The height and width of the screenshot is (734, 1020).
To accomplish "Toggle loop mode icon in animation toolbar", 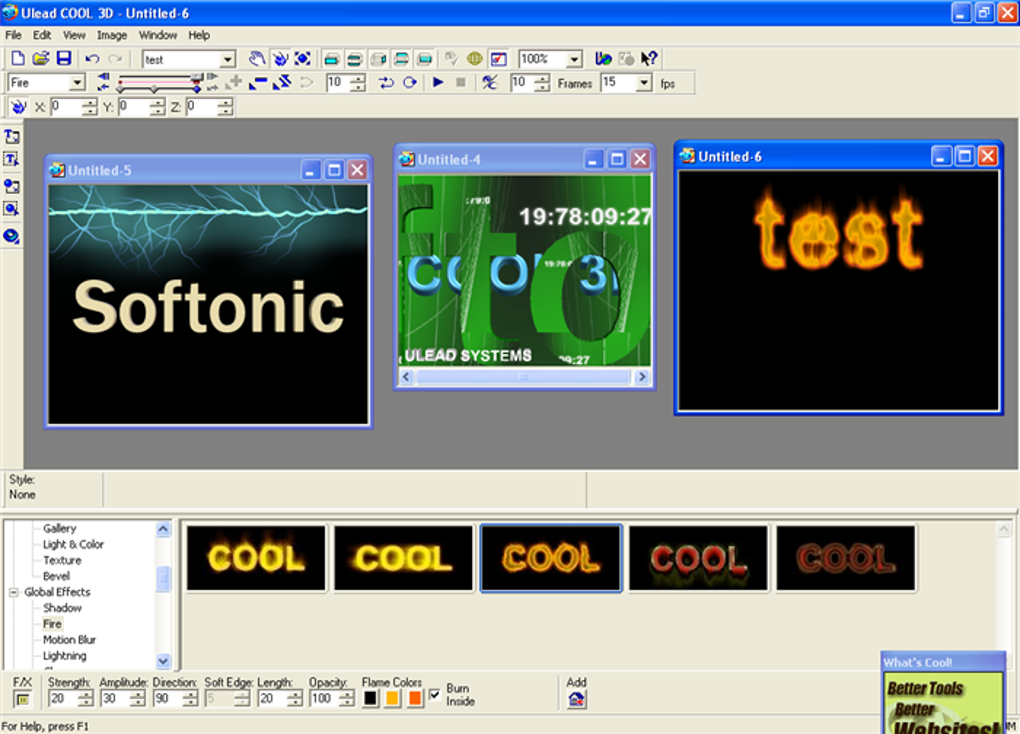I will [409, 83].
